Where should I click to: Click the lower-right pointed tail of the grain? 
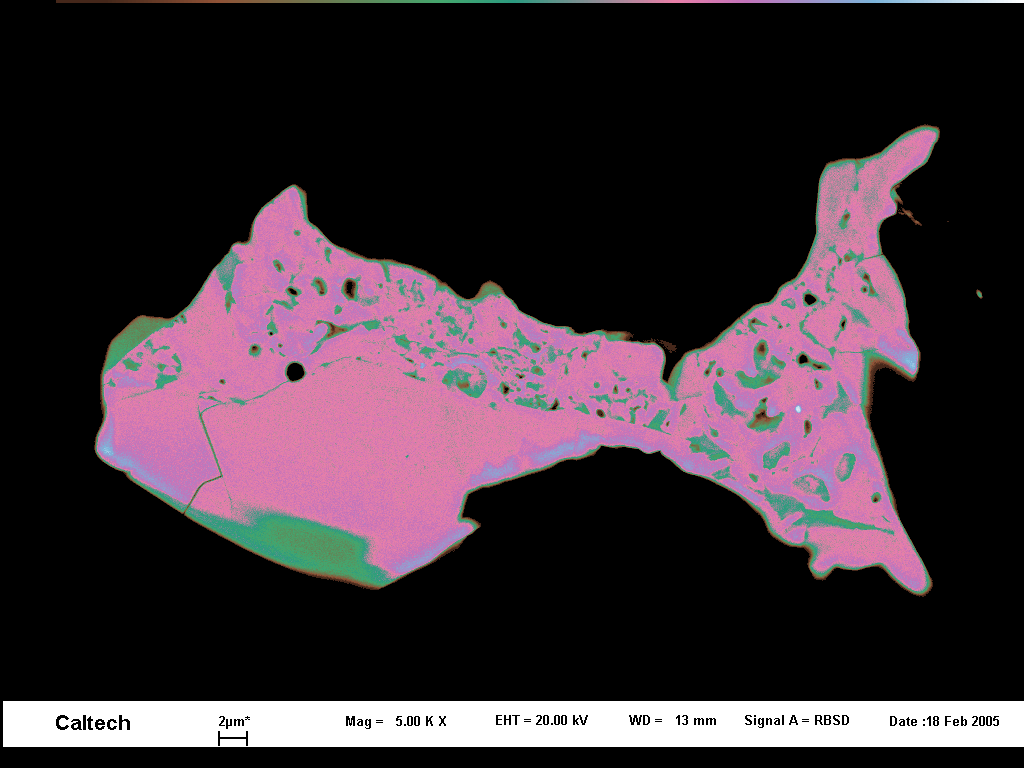[x=922, y=583]
